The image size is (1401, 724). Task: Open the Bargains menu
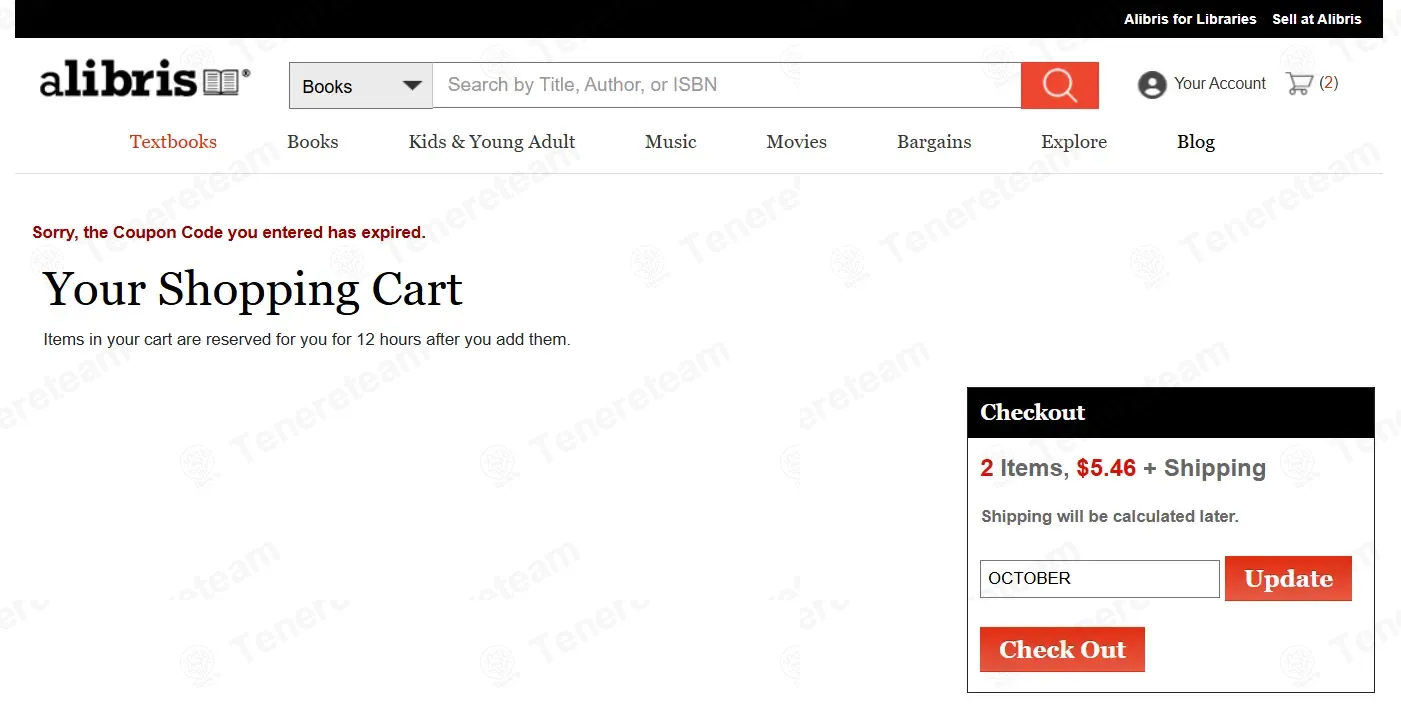pos(934,142)
